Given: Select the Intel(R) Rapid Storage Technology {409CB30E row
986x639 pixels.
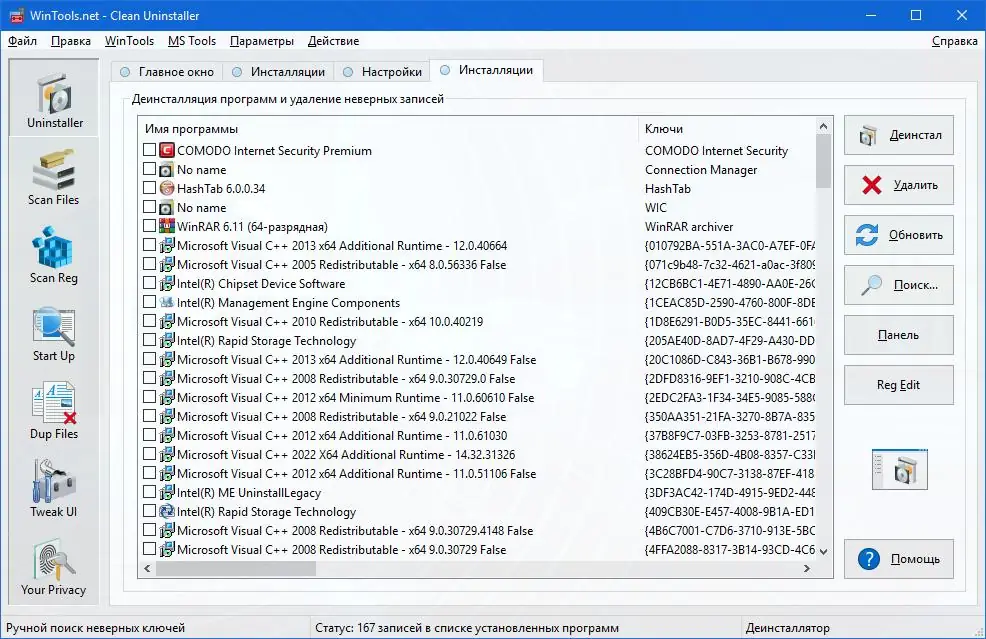Looking at the screenshot, I should (478, 511).
